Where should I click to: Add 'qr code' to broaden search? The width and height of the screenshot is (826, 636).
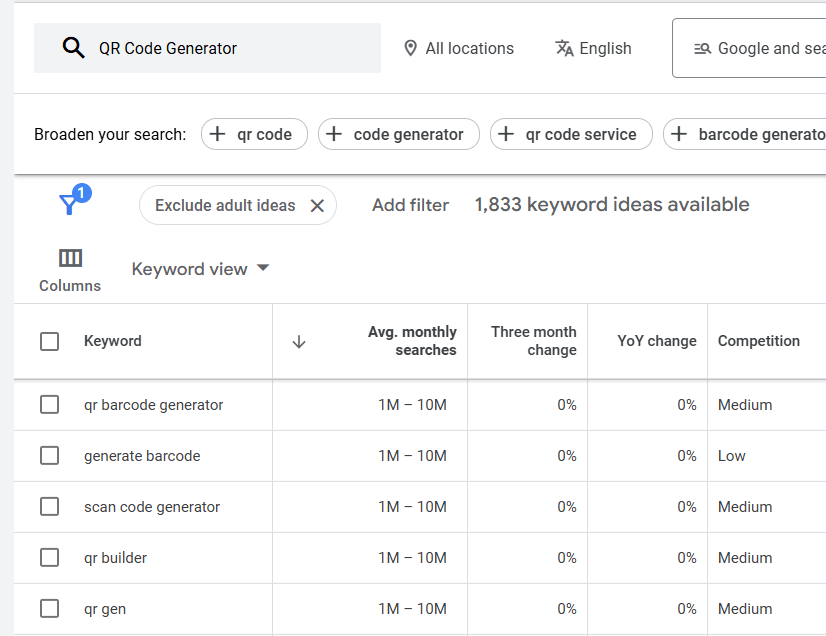254,134
